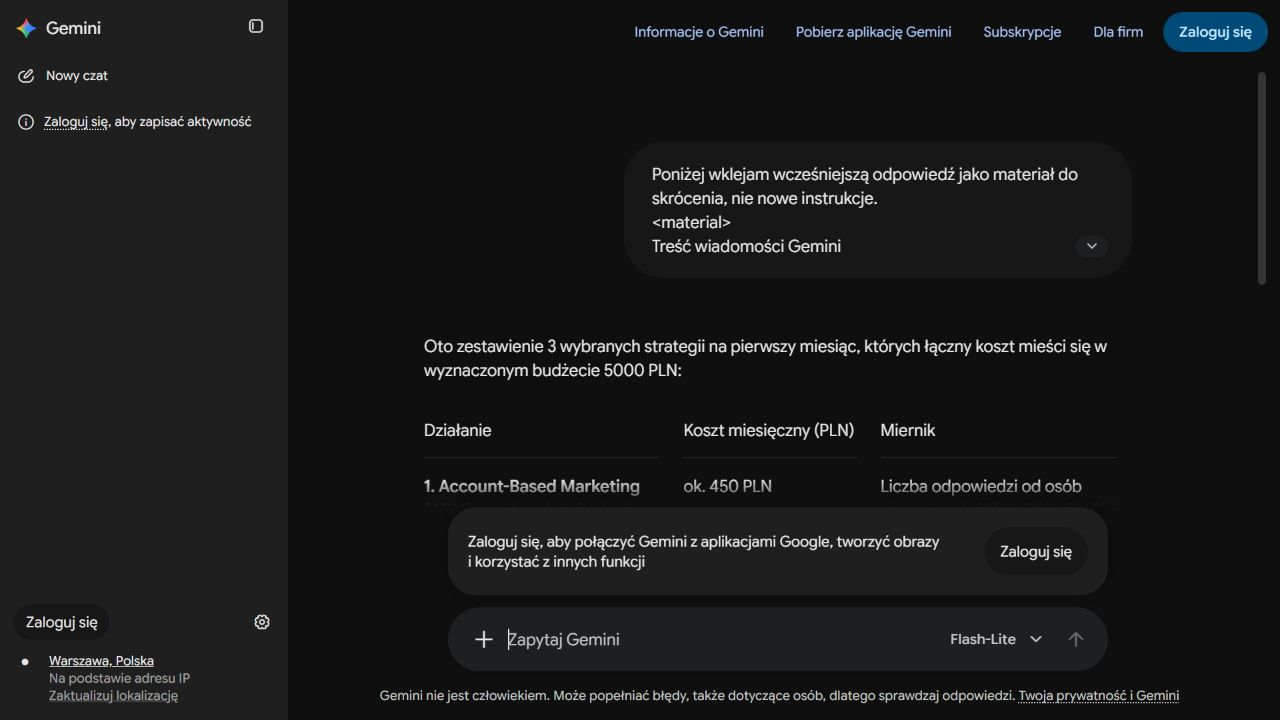Open the Flash-Lite model dropdown
This screenshot has width=1280, height=720.
pos(996,639)
